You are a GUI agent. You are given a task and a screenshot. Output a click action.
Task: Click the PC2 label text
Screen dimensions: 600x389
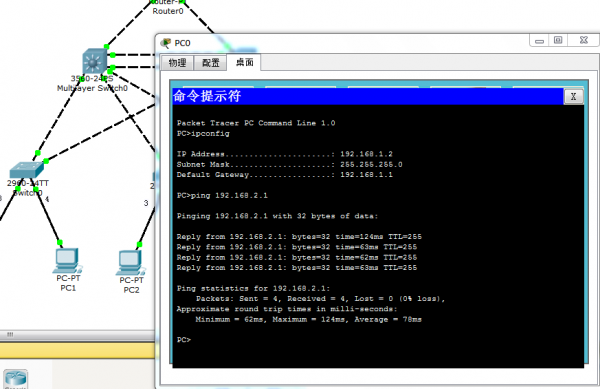coord(131,290)
